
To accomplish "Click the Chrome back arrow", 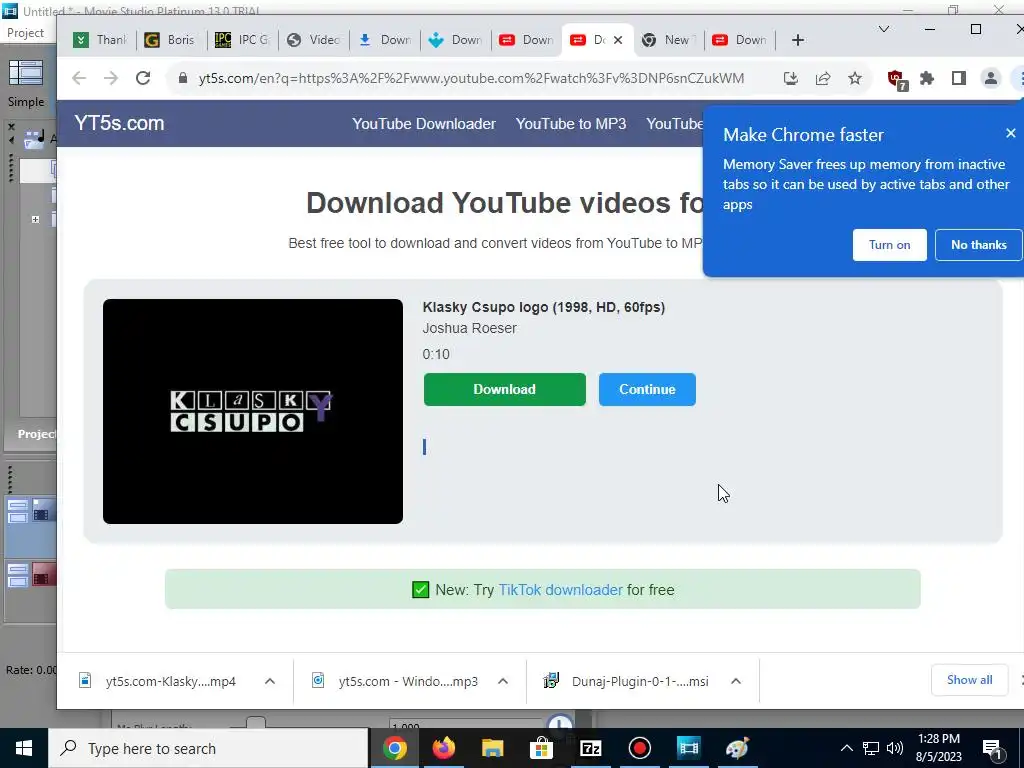I will (x=79, y=78).
